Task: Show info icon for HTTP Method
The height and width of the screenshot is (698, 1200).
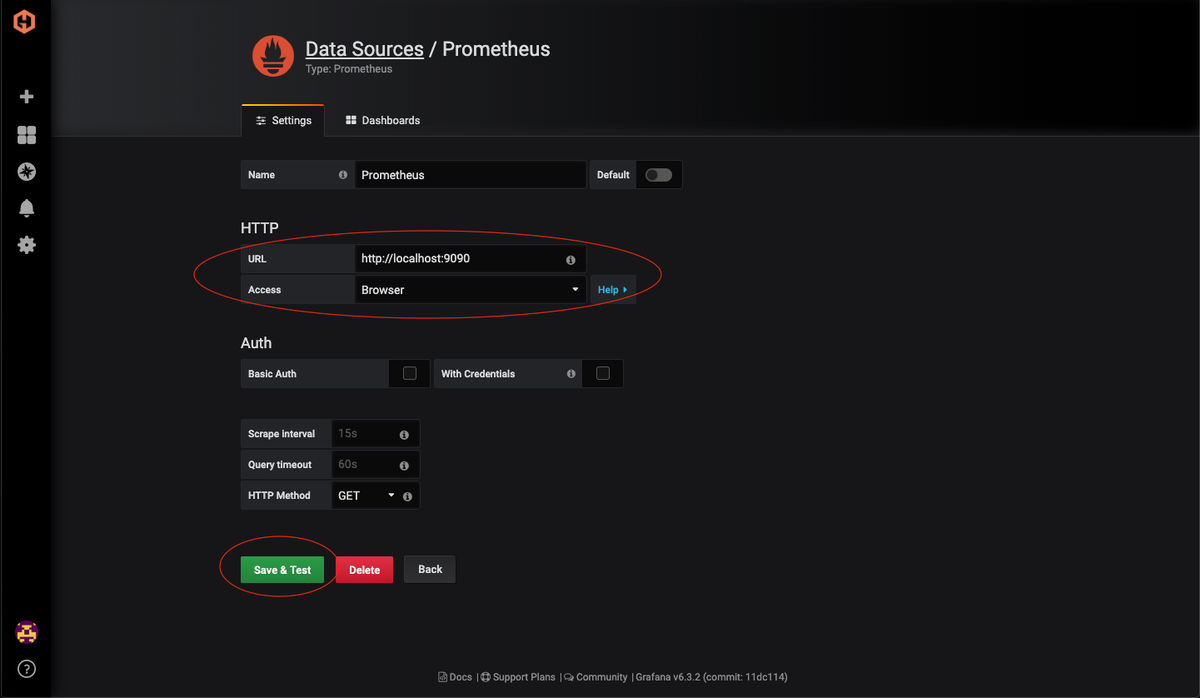Action: click(x=407, y=496)
